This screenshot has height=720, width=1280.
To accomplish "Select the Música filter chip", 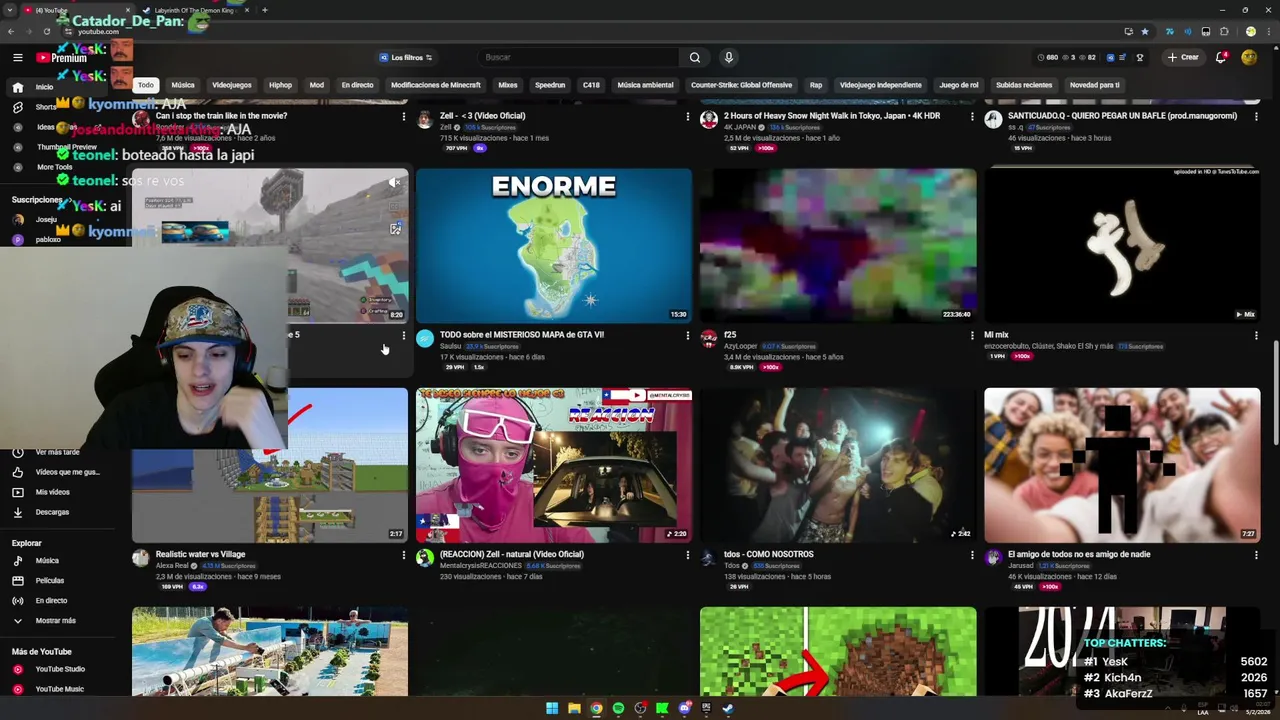I will click(x=183, y=85).
